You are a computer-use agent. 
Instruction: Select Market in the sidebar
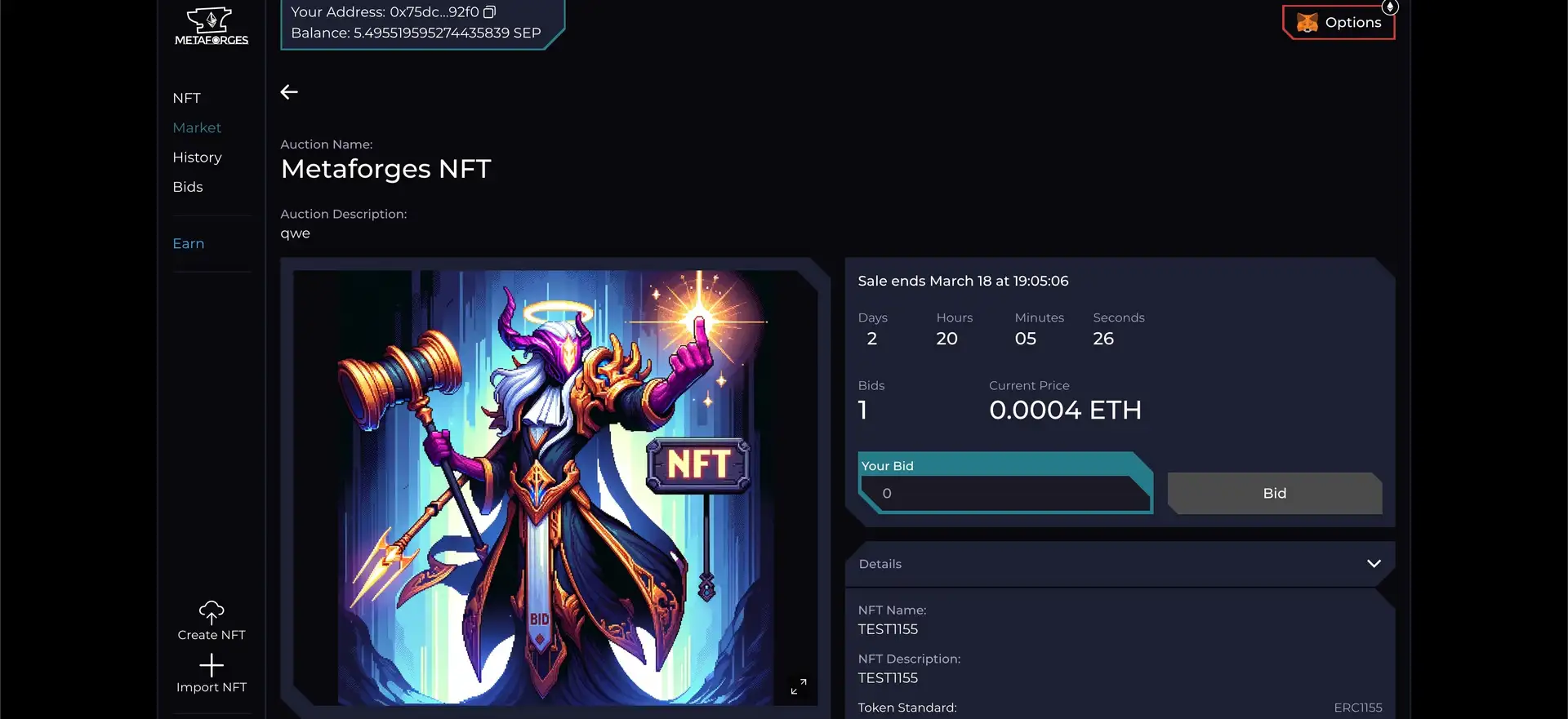tap(197, 128)
